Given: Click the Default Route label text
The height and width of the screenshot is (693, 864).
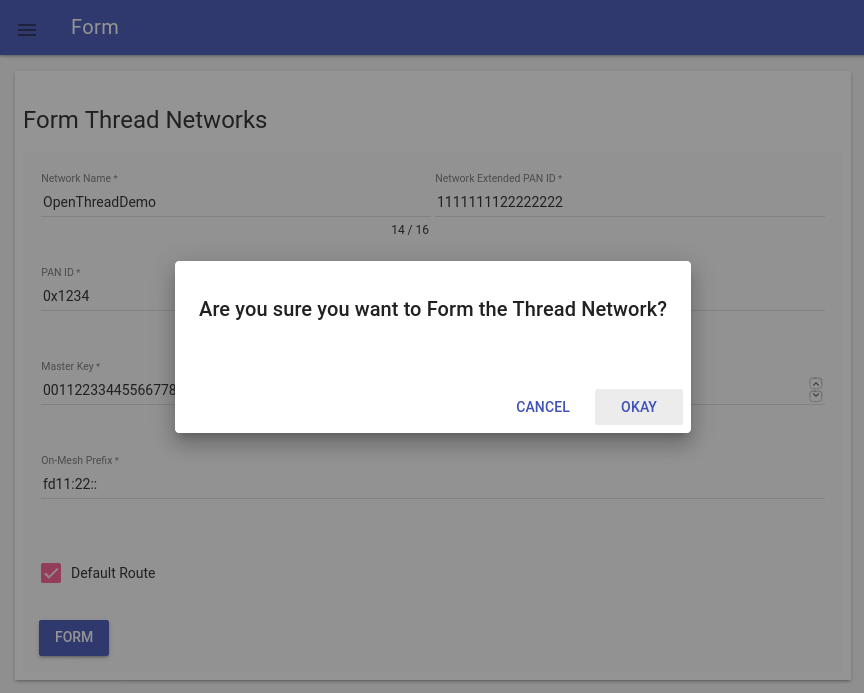Looking at the screenshot, I should click(x=113, y=573).
